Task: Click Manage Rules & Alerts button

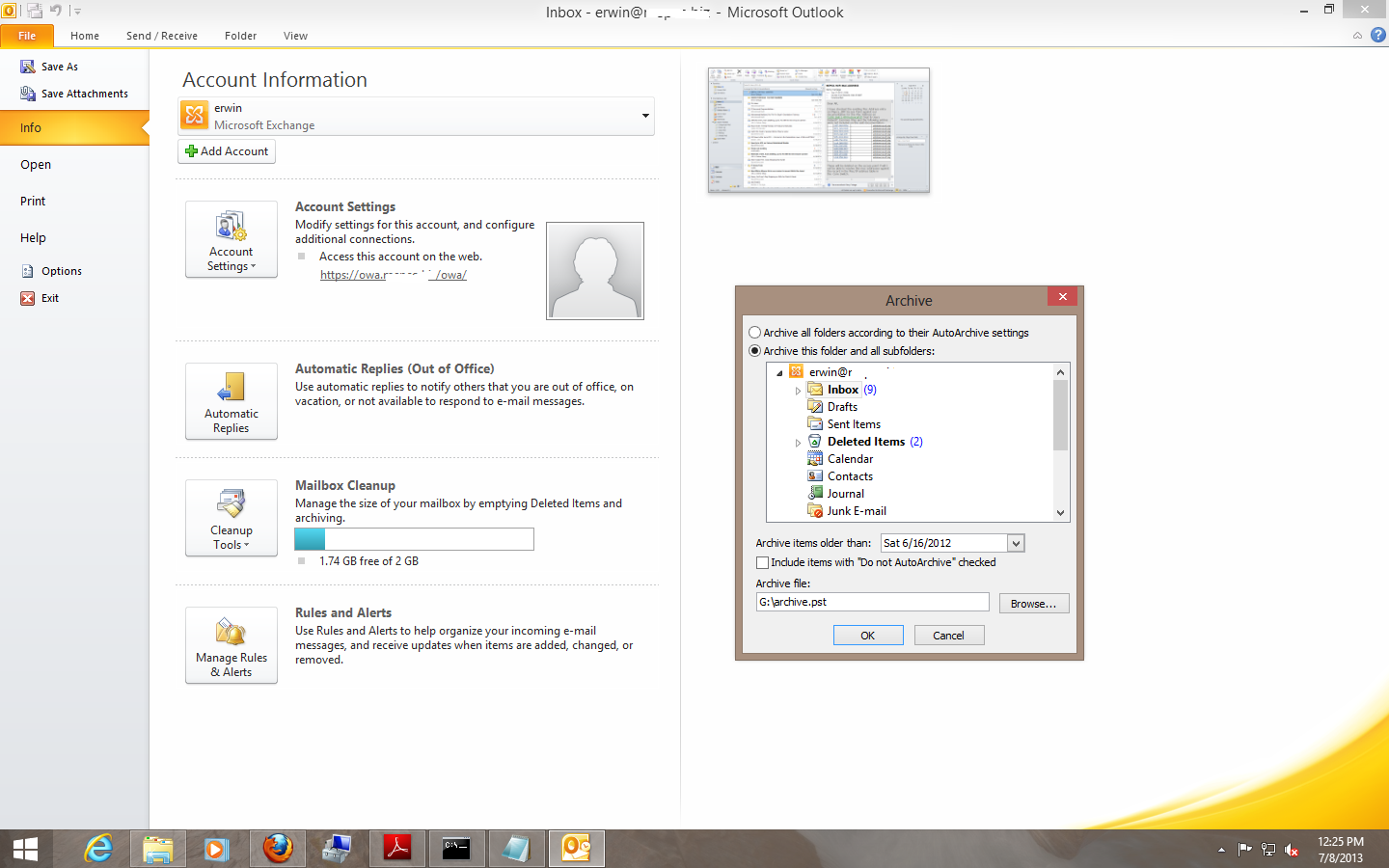Action: tap(231, 645)
